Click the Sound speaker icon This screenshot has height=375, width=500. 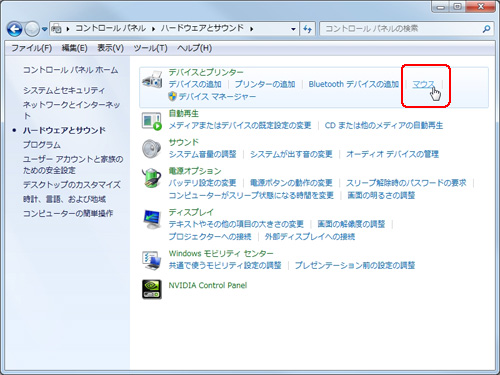[152, 149]
